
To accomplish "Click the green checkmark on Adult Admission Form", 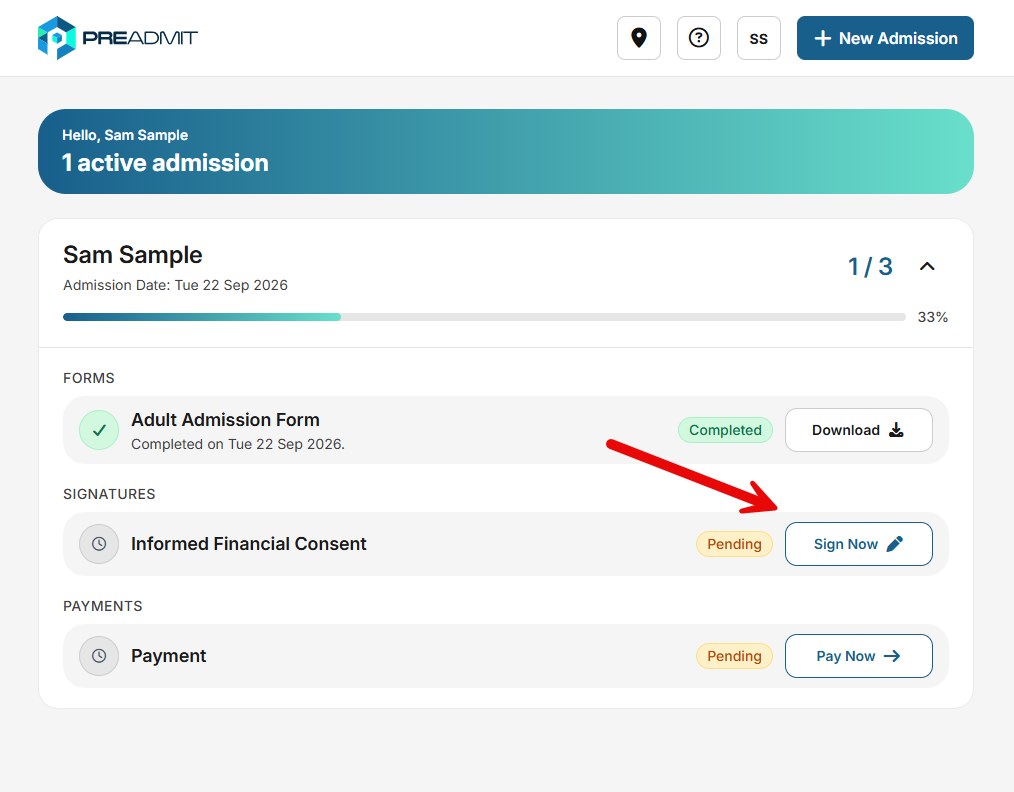I will [99, 430].
